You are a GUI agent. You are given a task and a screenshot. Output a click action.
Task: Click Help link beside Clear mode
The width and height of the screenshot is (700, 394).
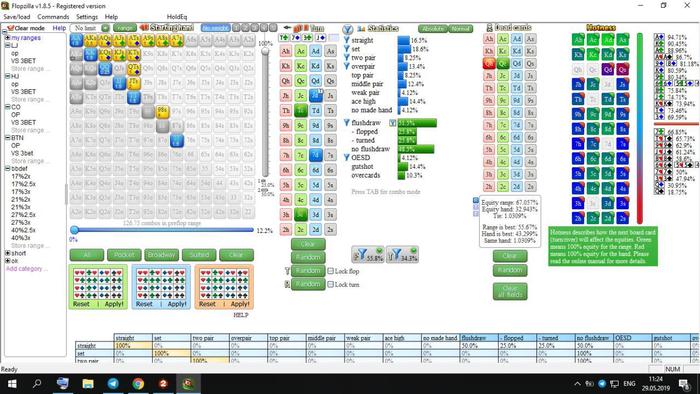click(59, 28)
